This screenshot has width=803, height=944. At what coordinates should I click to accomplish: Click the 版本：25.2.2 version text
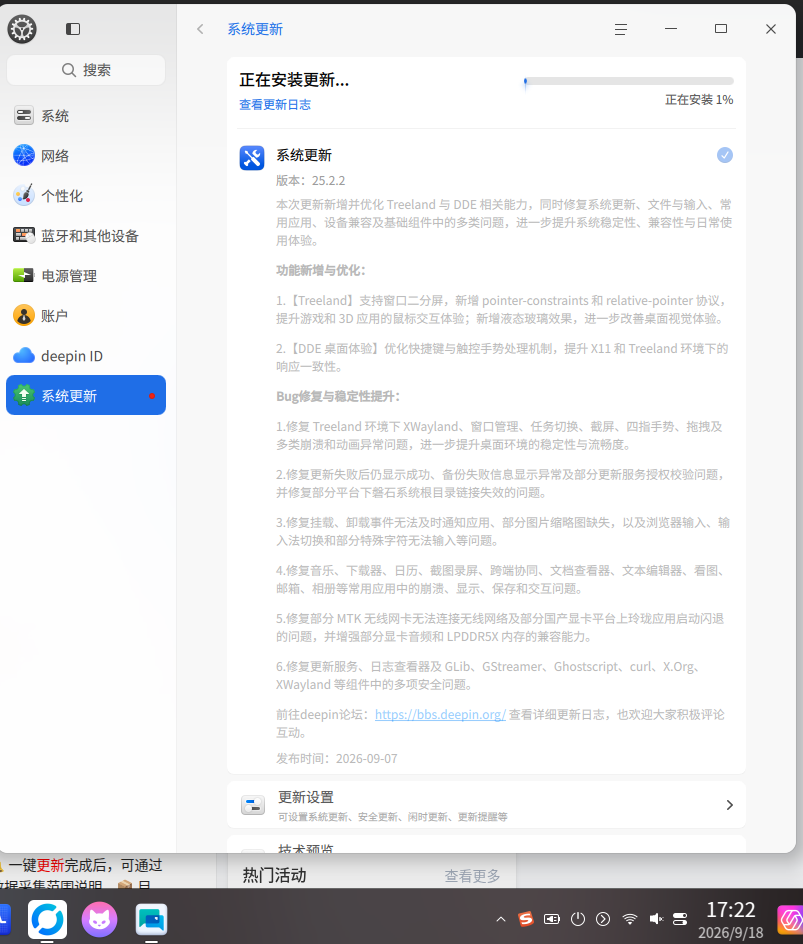click(x=311, y=181)
